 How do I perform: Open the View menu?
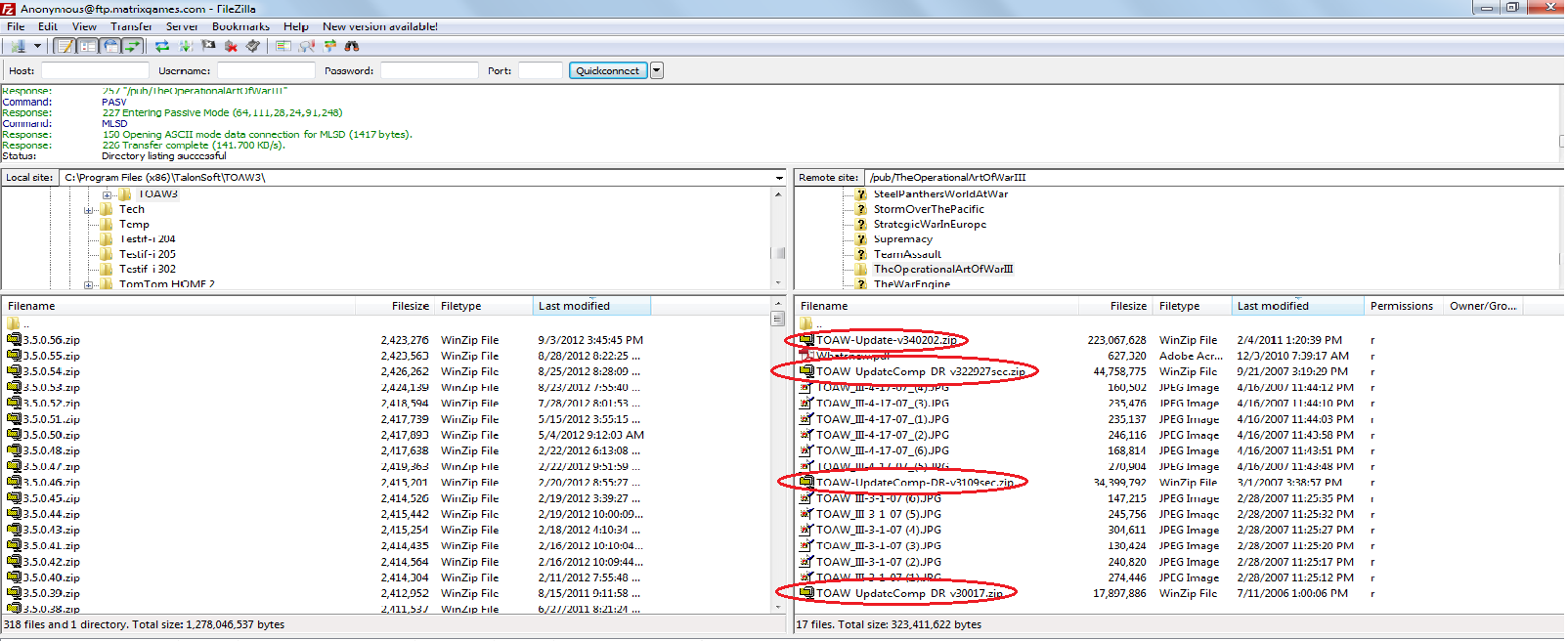84,26
